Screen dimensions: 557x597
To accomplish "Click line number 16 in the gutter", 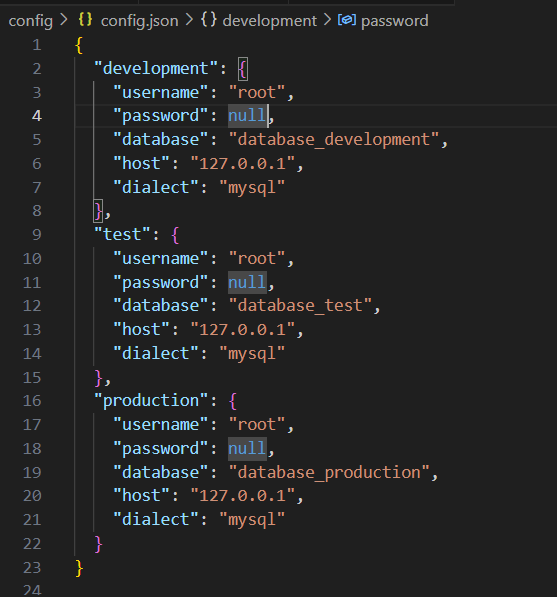I will [x=32, y=401].
